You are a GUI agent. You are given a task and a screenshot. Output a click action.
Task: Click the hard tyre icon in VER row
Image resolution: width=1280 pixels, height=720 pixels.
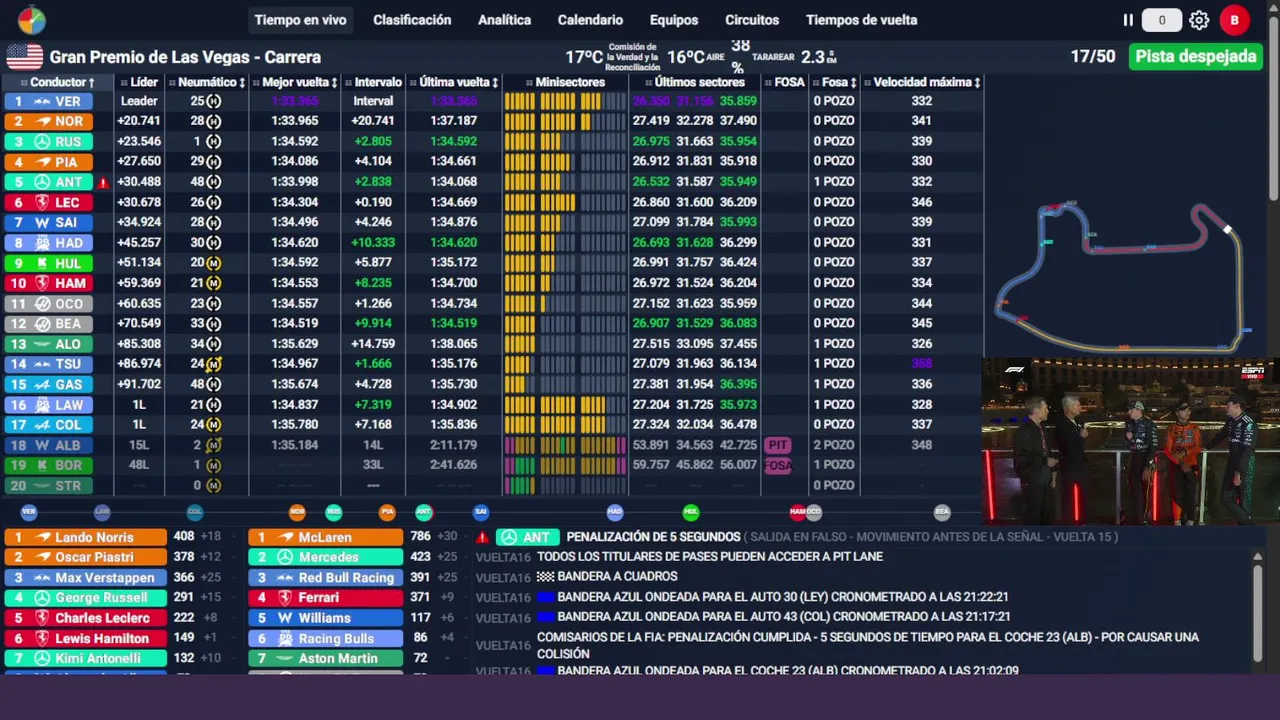[x=213, y=101]
